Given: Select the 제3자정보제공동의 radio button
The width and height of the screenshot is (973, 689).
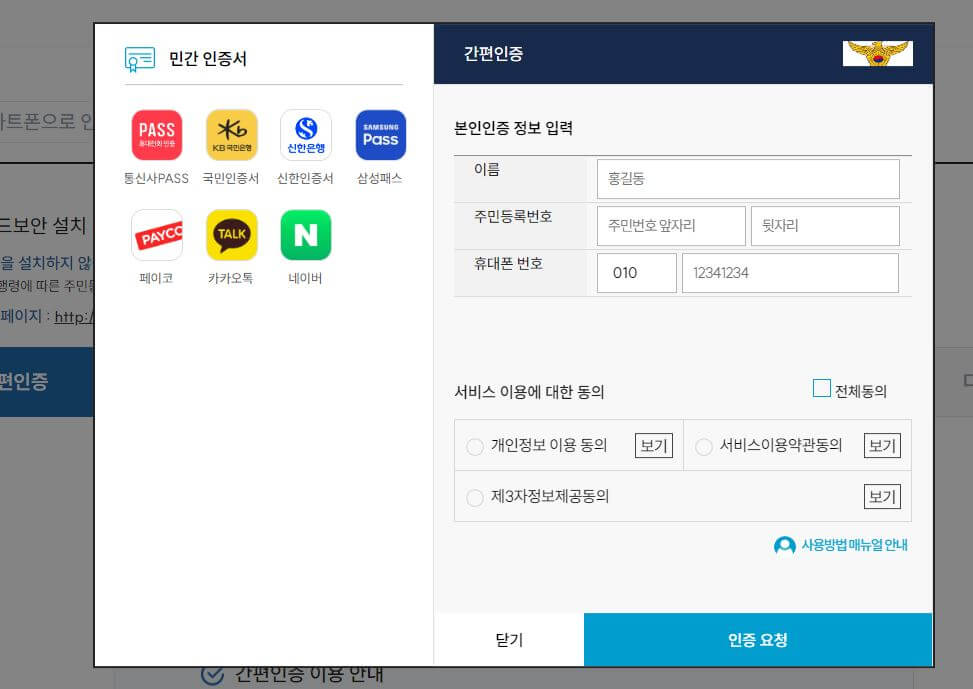Looking at the screenshot, I should (x=475, y=497).
